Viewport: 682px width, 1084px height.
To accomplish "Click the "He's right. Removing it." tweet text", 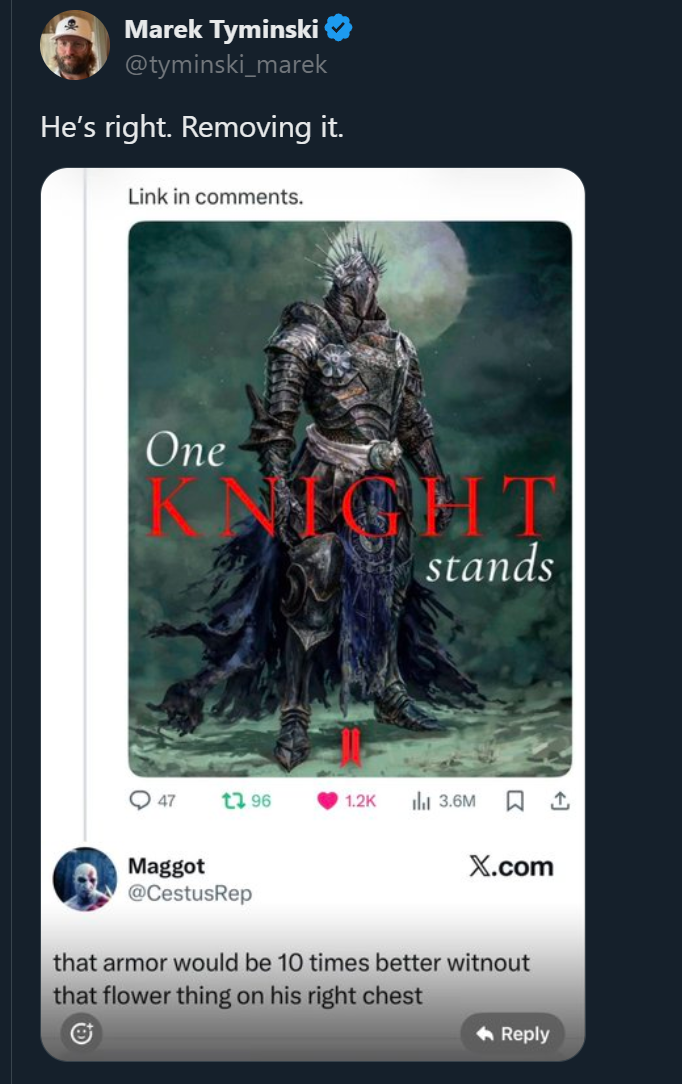I will click(x=192, y=127).
